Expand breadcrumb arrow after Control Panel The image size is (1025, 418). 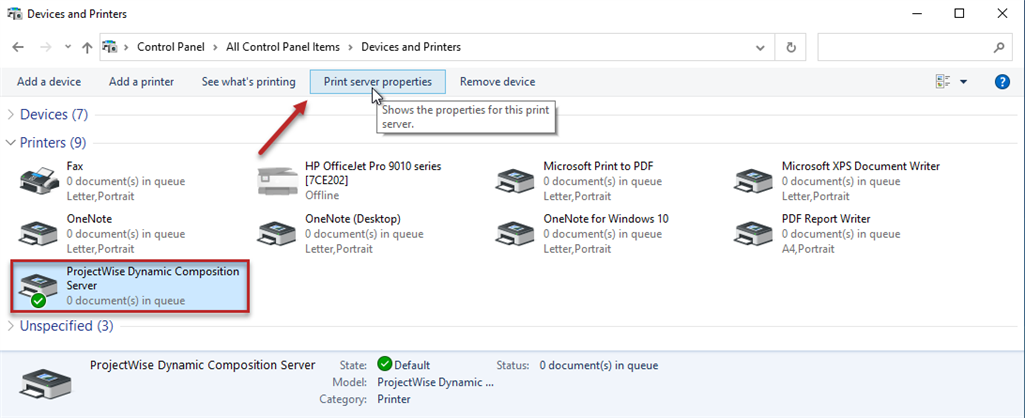(217, 47)
